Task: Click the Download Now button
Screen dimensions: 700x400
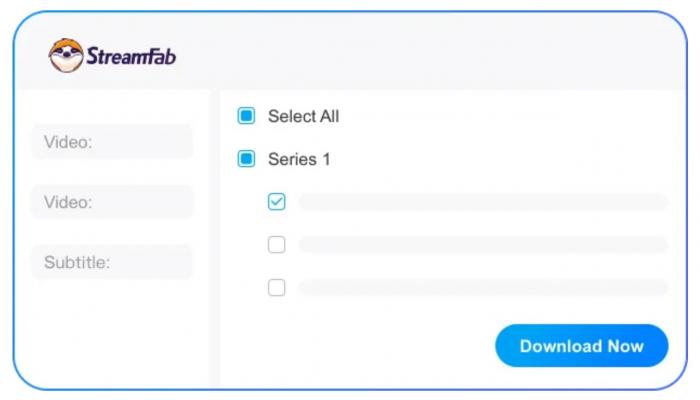Action: pos(582,346)
